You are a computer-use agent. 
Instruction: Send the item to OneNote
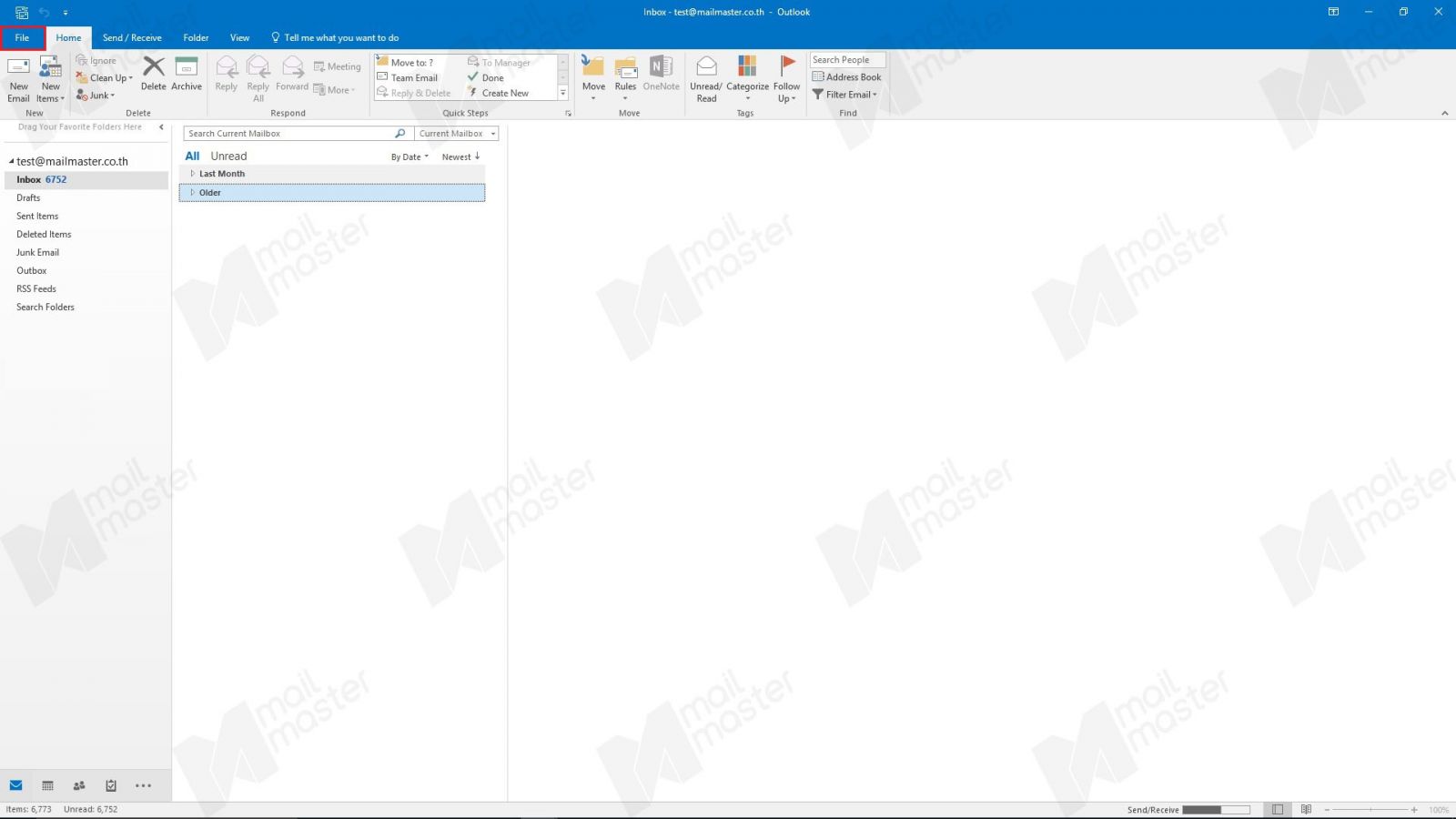pos(662,74)
